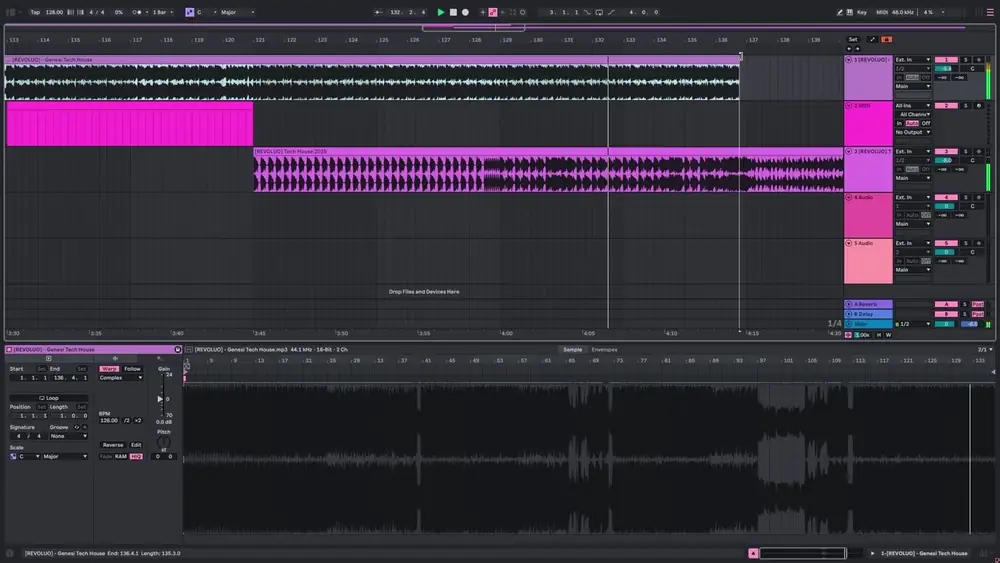Open the Groove None dropdown
The height and width of the screenshot is (563, 1000).
69,437
